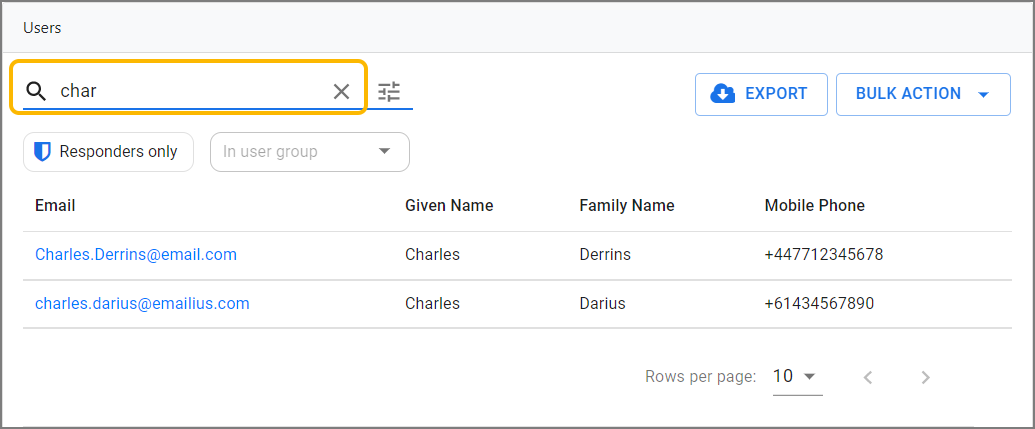Image resolution: width=1035 pixels, height=429 pixels.
Task: Click the Rows per page label
Action: (x=700, y=378)
